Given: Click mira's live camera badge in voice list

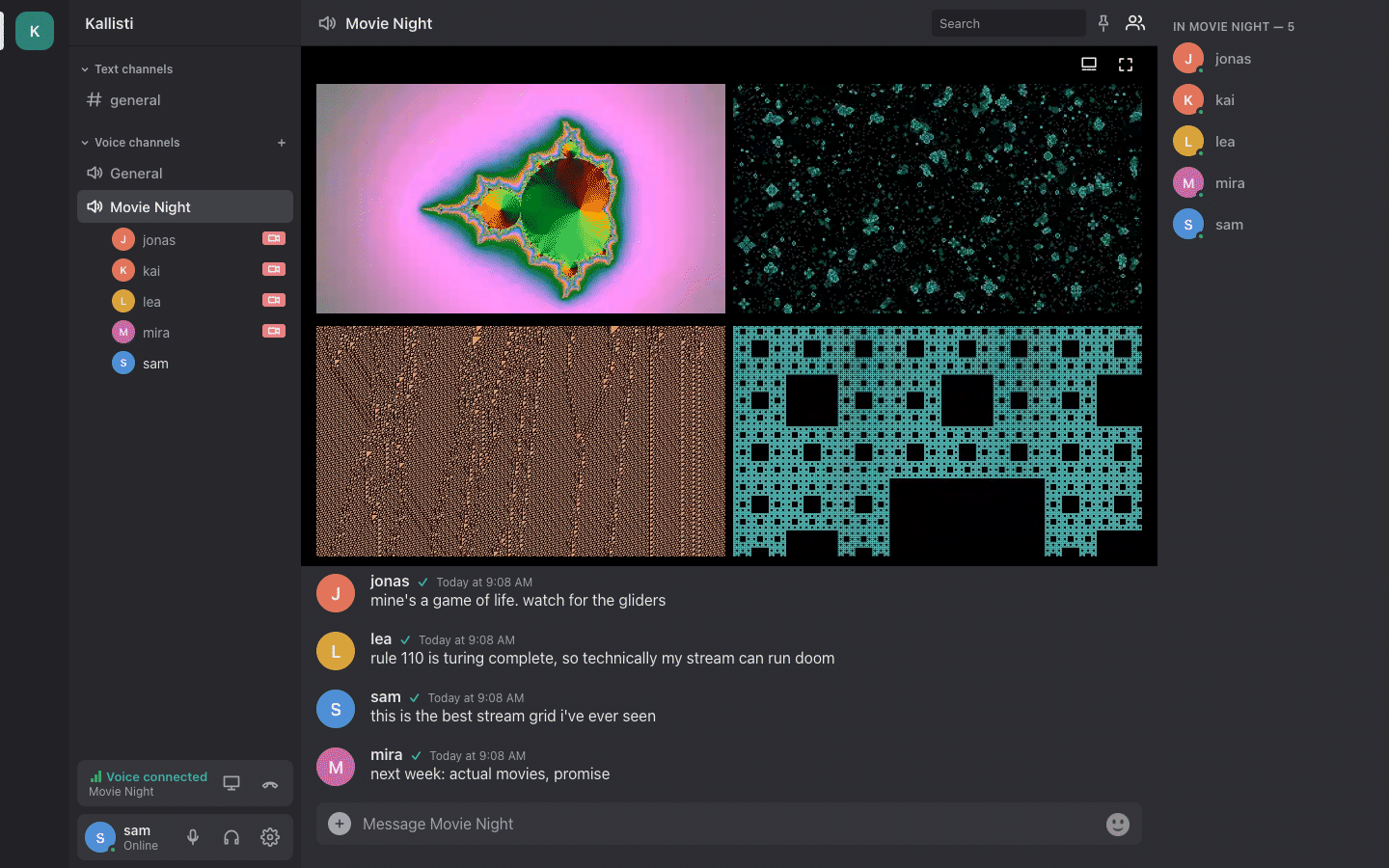Looking at the screenshot, I should point(274,331).
